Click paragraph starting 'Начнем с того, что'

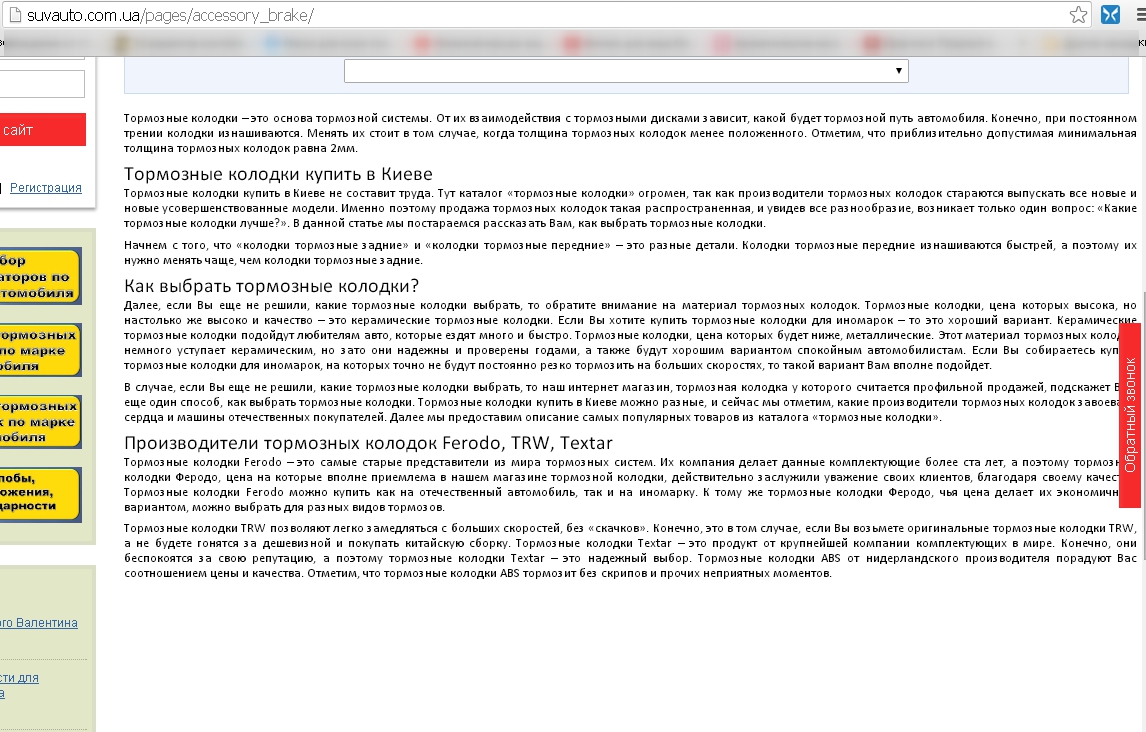[630, 253]
